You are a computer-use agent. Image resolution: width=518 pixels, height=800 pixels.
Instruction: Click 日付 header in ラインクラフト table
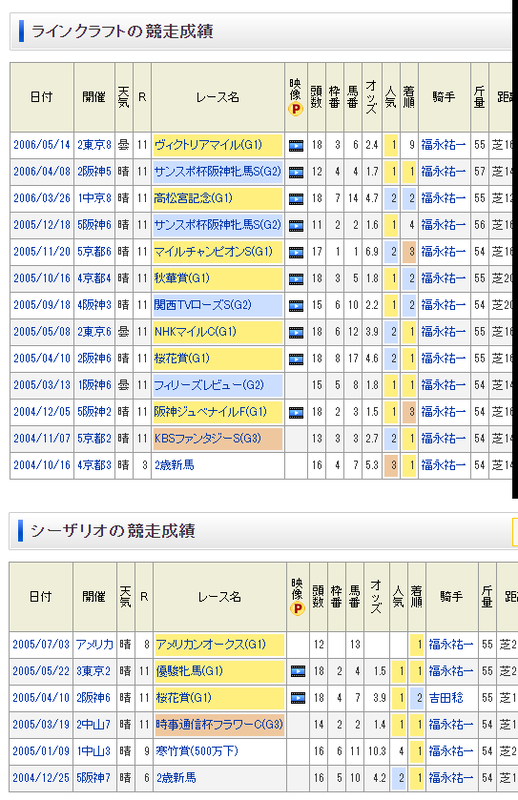click(x=41, y=97)
